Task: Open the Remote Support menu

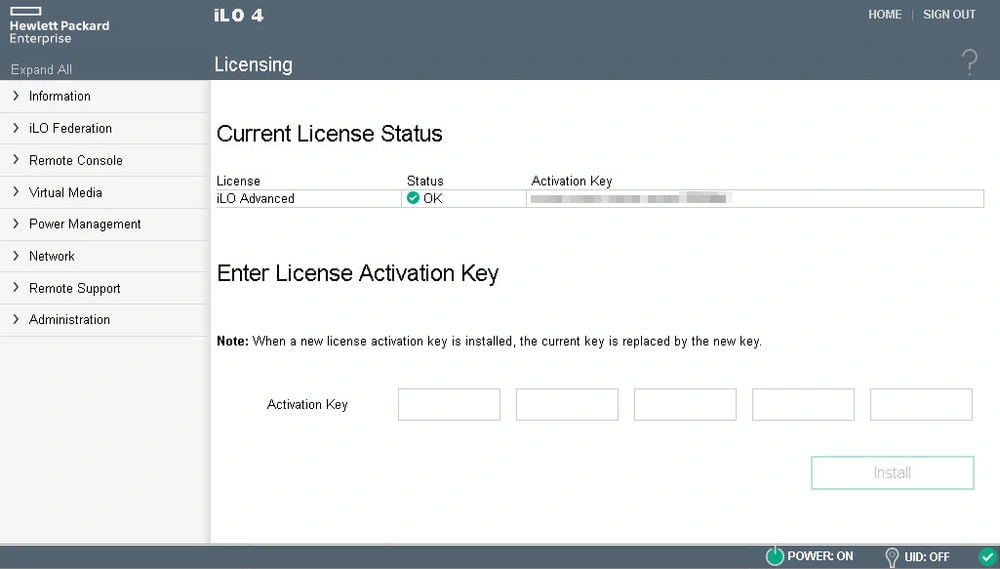Action: tap(74, 288)
